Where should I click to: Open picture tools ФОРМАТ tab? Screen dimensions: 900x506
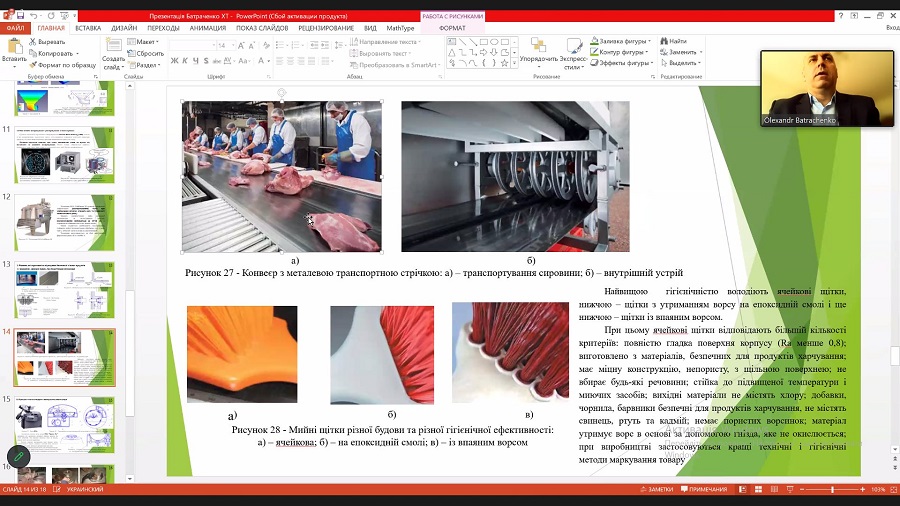[x=452, y=28]
